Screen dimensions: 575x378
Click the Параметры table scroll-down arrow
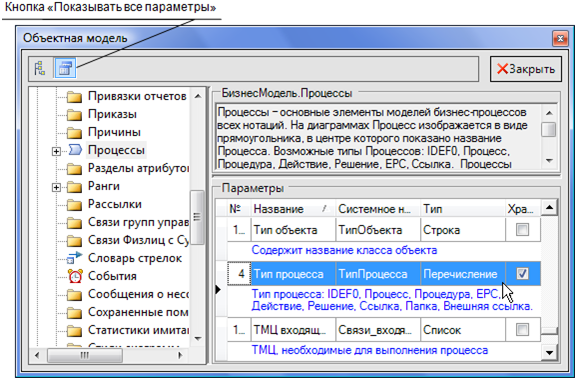click(x=549, y=353)
